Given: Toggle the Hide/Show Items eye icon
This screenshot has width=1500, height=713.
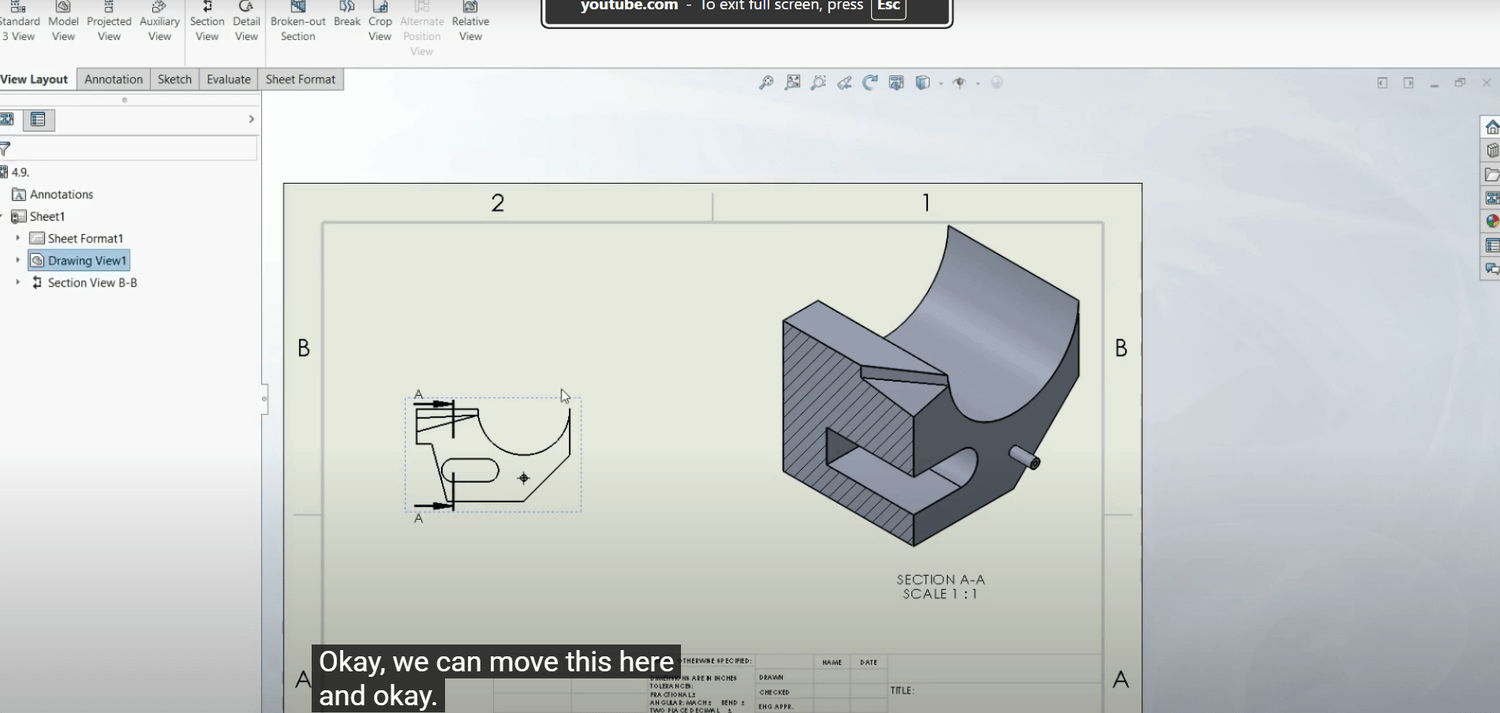Looking at the screenshot, I should pyautogui.click(x=959, y=83).
